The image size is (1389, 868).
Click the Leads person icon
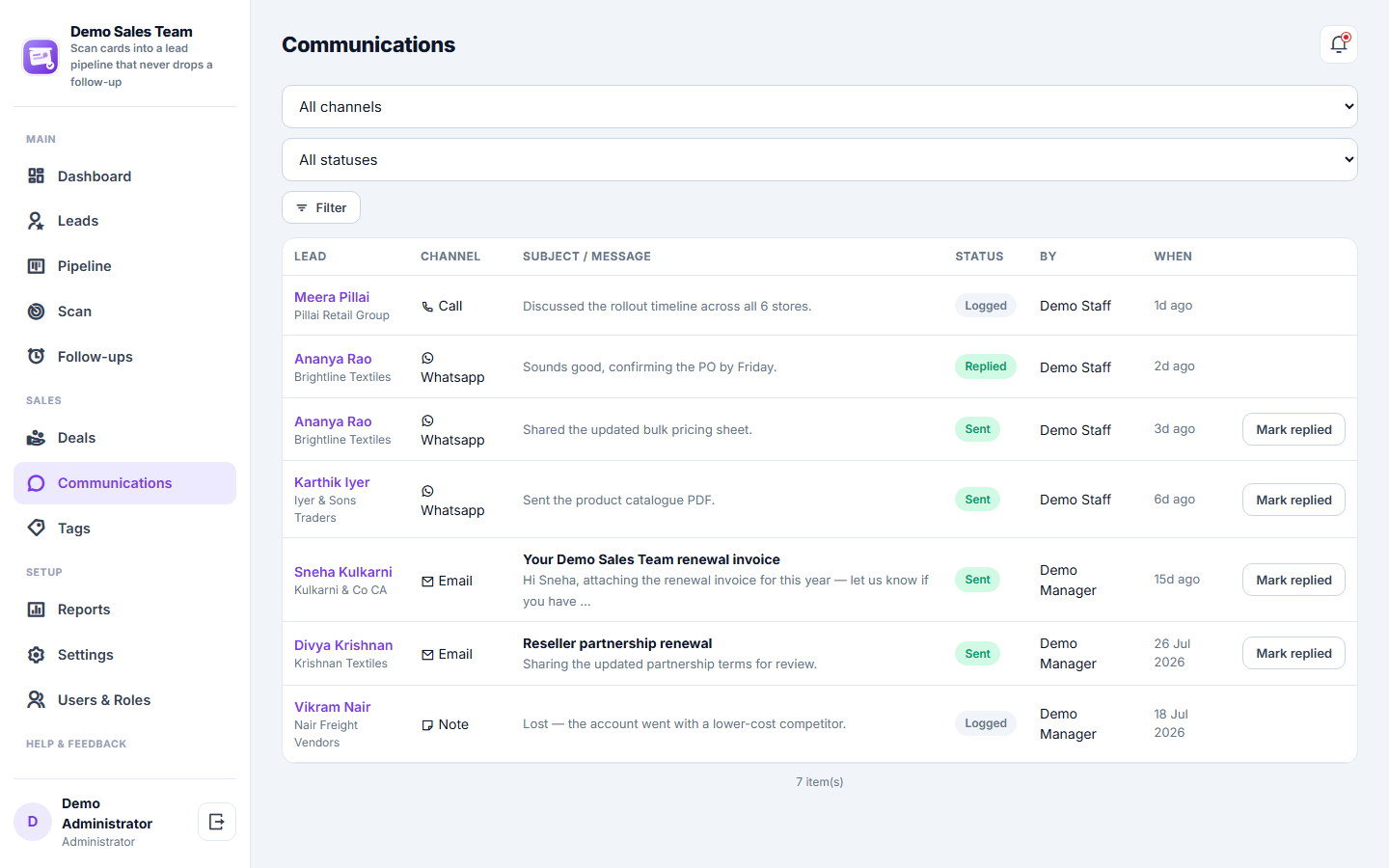tap(37, 221)
